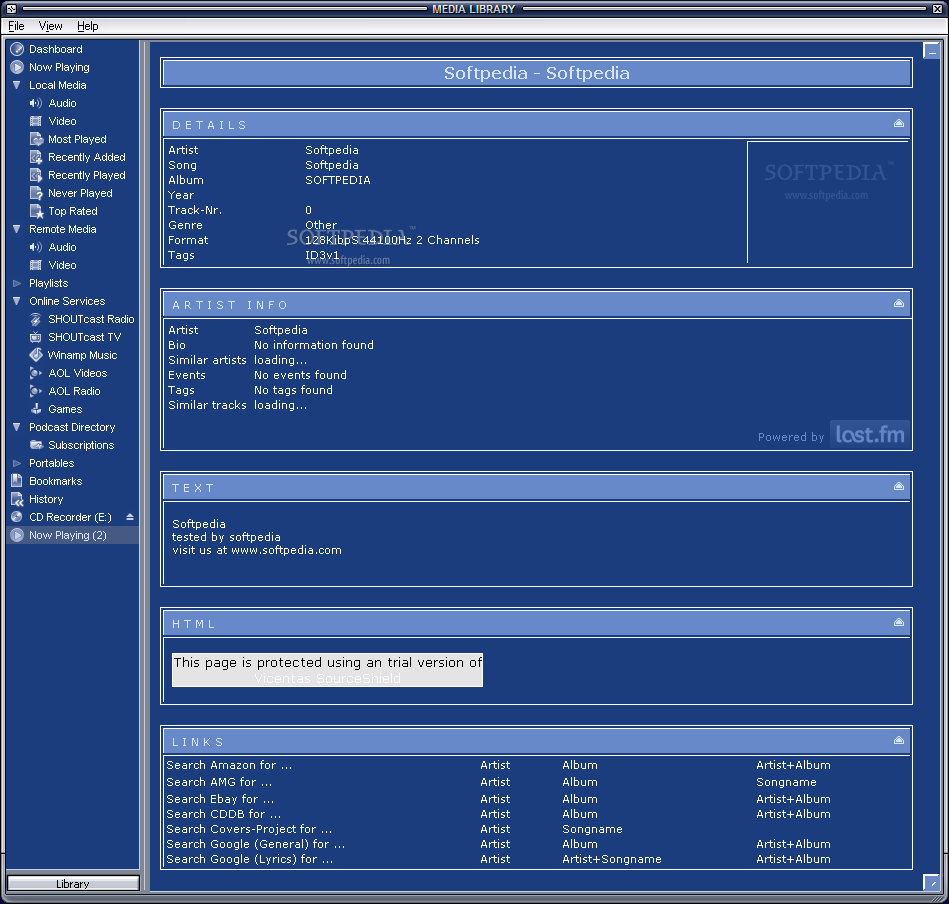Search Covers-Project for Songname
Image resolution: width=949 pixels, height=904 pixels.
[593, 829]
